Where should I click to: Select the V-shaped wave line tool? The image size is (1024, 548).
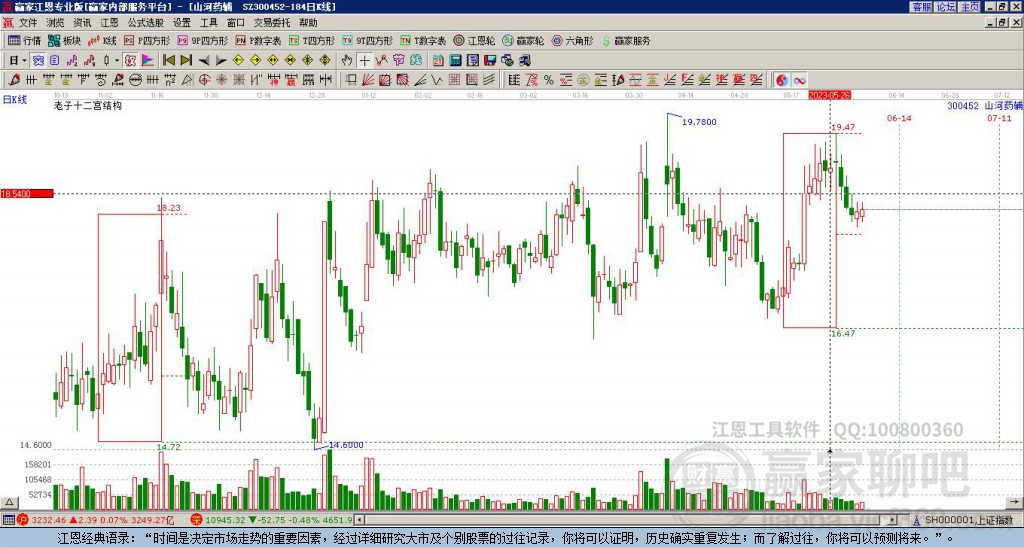click(x=436, y=80)
